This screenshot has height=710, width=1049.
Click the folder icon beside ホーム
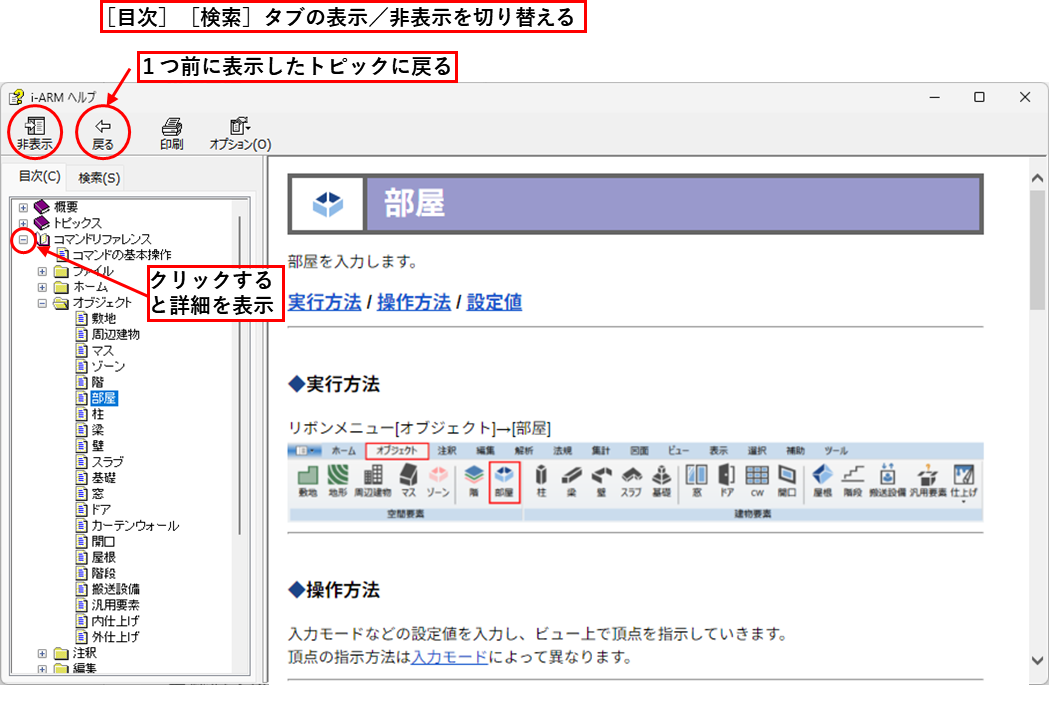62,287
